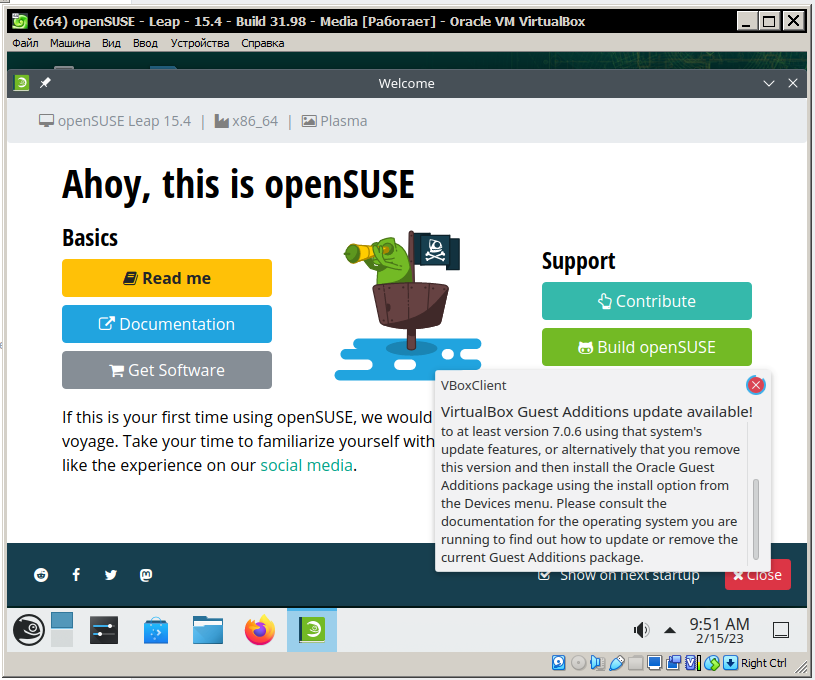The image size is (815, 680).
Task: Click the shared folders status icon
Action: pos(635,663)
